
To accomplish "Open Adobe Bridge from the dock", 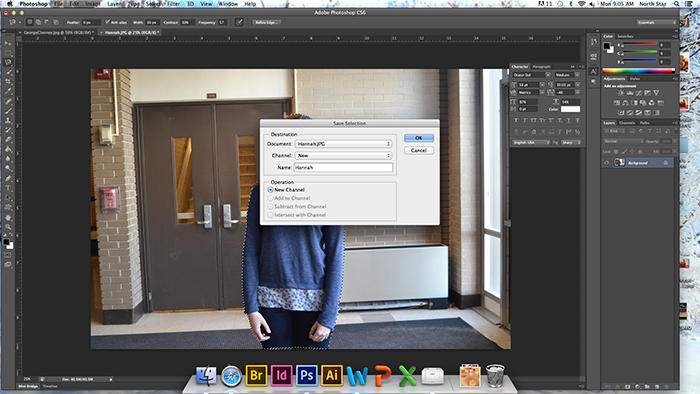I will [x=256, y=375].
